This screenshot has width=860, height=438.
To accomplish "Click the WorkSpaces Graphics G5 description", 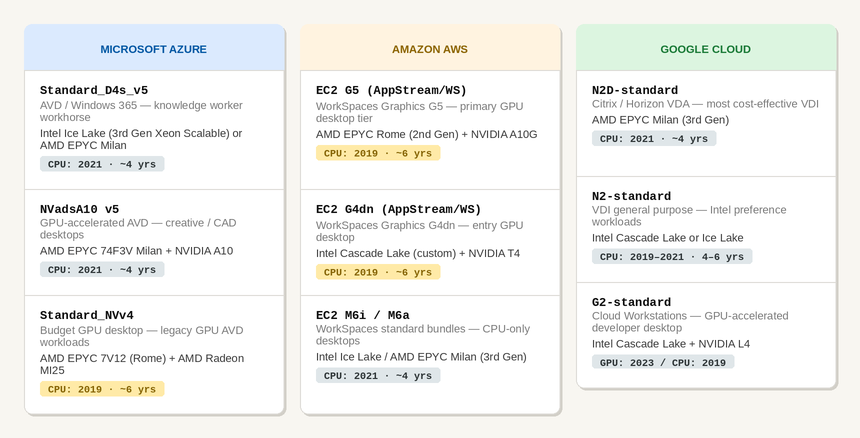I will pyautogui.click(x=420, y=112).
